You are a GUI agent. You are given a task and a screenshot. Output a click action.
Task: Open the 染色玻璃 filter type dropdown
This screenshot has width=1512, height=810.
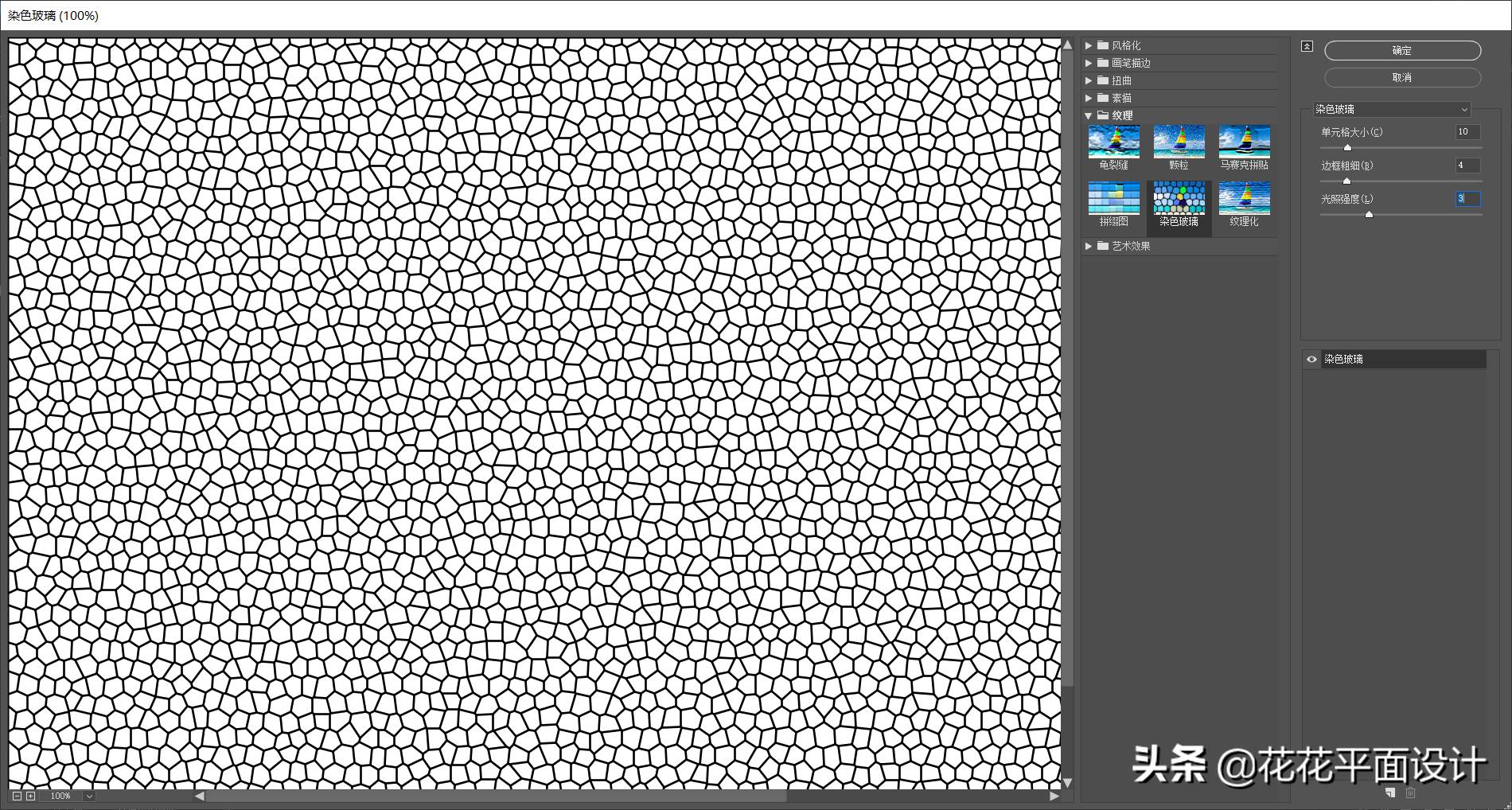coord(1391,109)
